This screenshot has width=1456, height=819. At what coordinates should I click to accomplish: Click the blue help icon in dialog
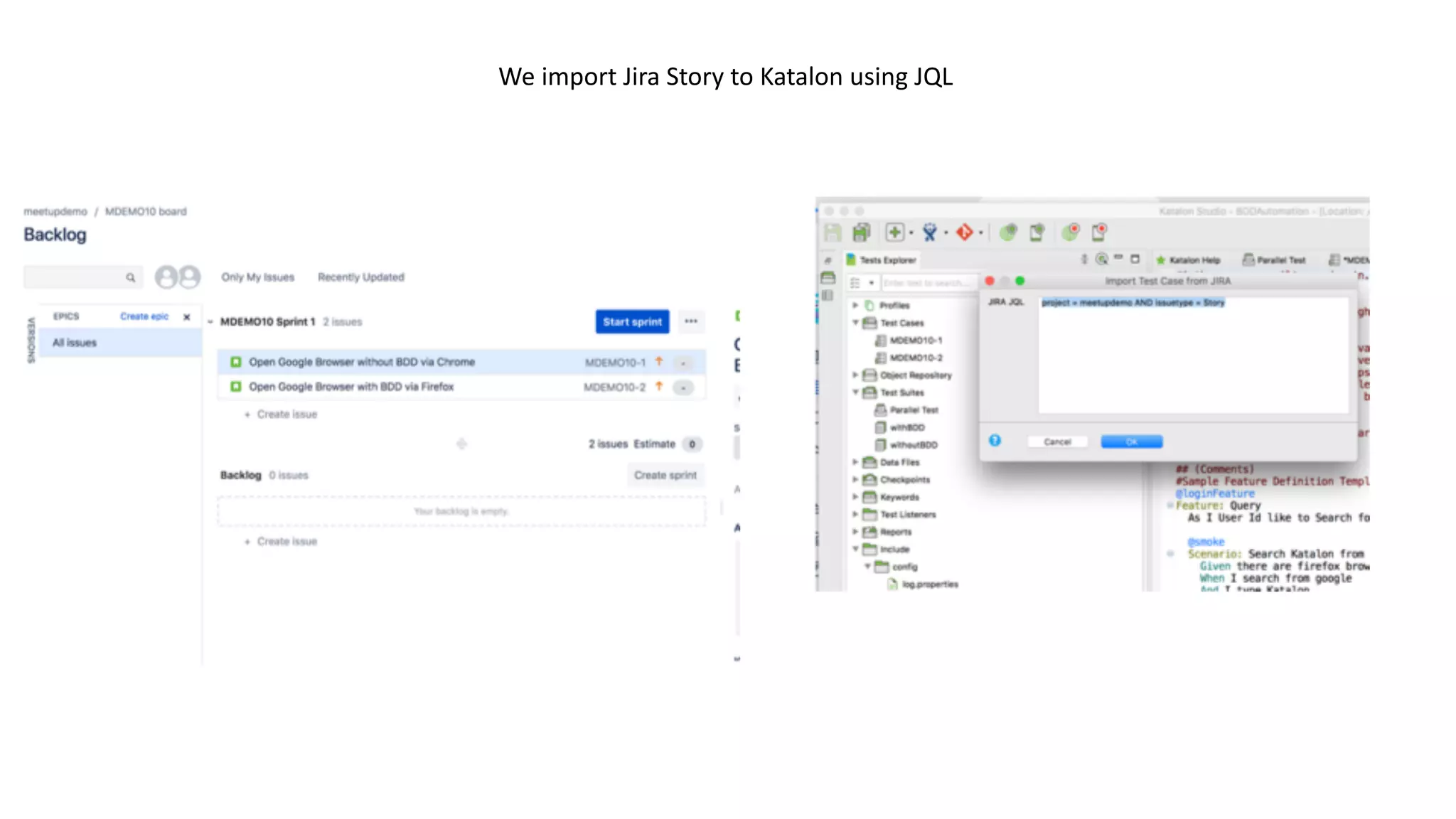995,441
